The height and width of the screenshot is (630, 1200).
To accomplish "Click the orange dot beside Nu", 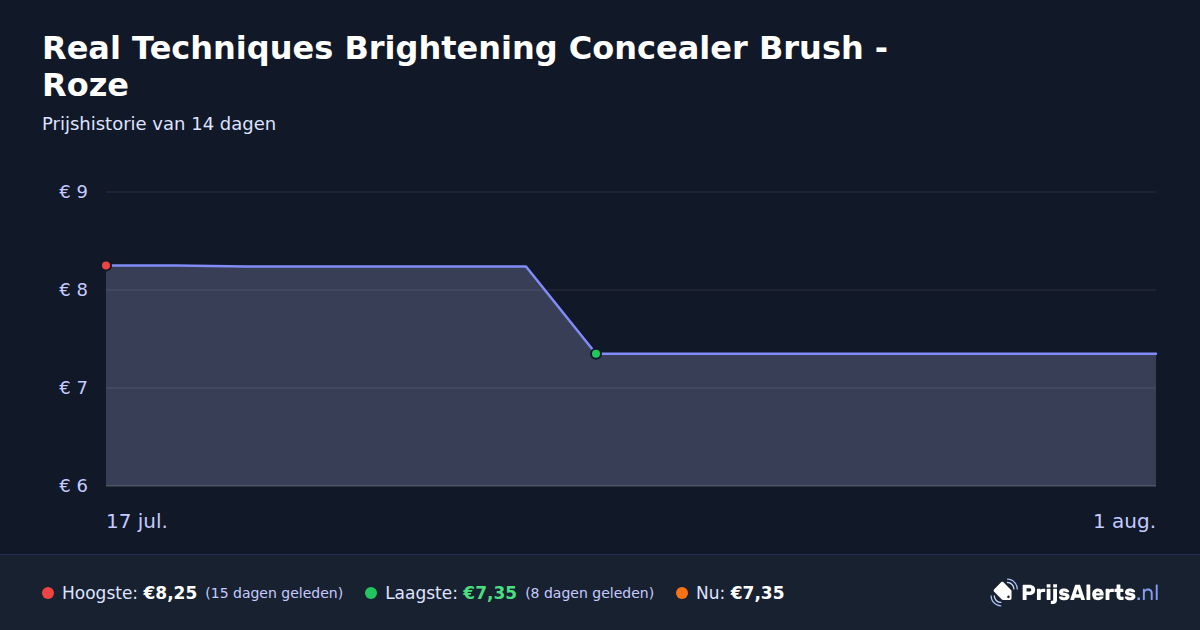I will coord(682,593).
